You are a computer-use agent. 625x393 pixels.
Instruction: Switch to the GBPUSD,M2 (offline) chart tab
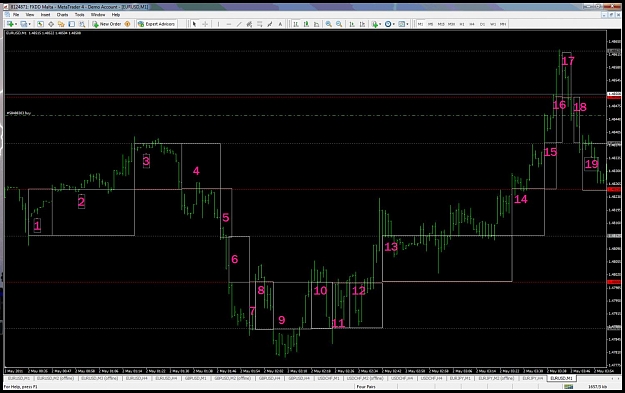coord(233,378)
